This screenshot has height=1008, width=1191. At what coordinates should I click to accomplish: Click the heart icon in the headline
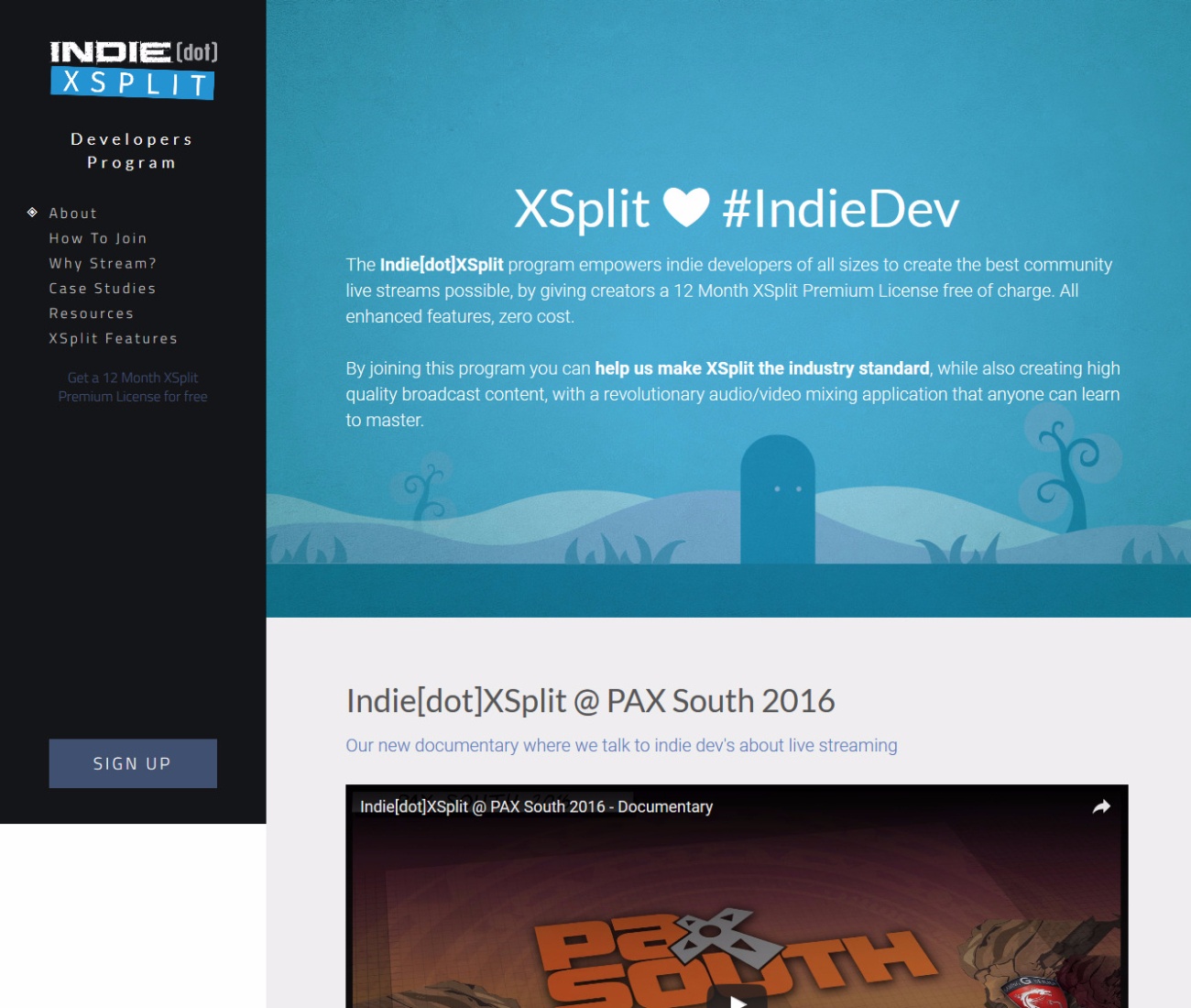(x=686, y=207)
